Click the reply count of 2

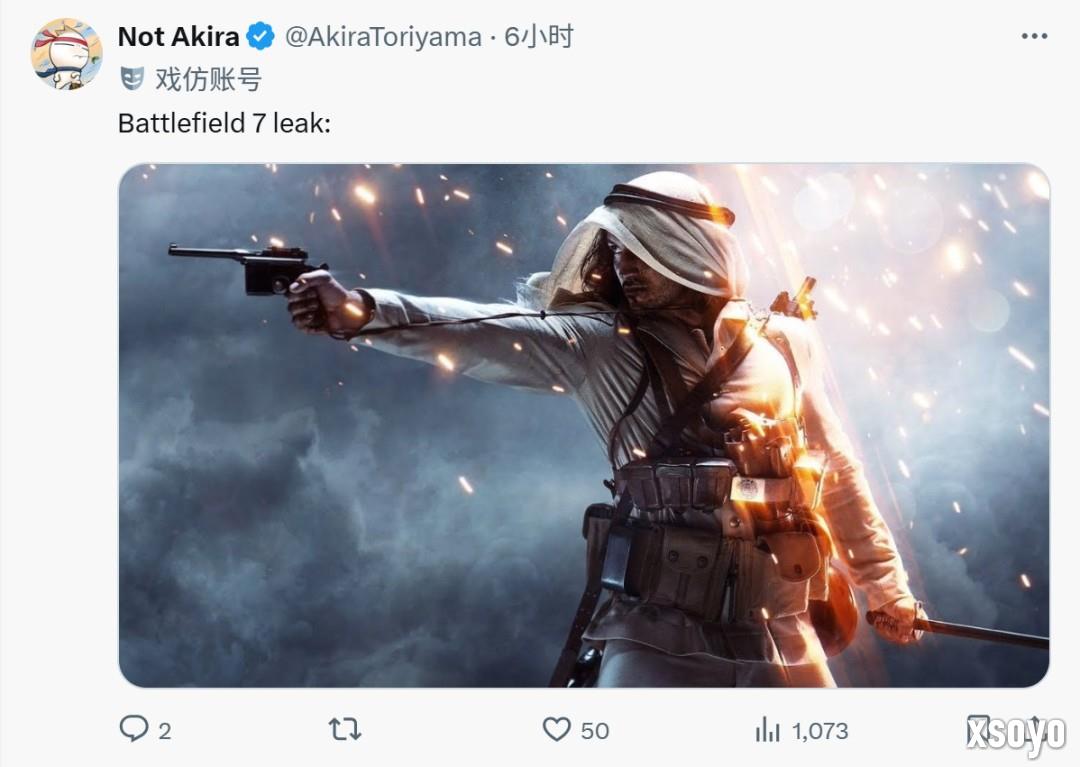click(164, 731)
